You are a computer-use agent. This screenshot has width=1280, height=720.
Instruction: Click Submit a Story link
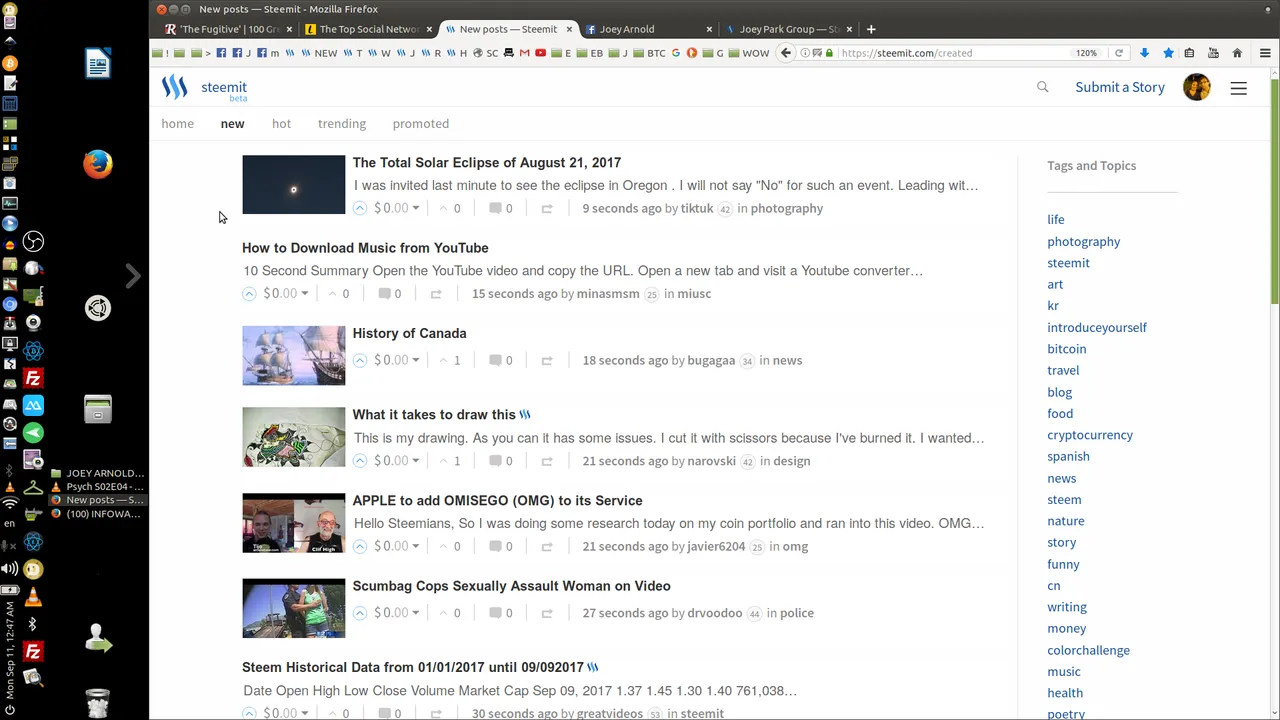point(1120,87)
